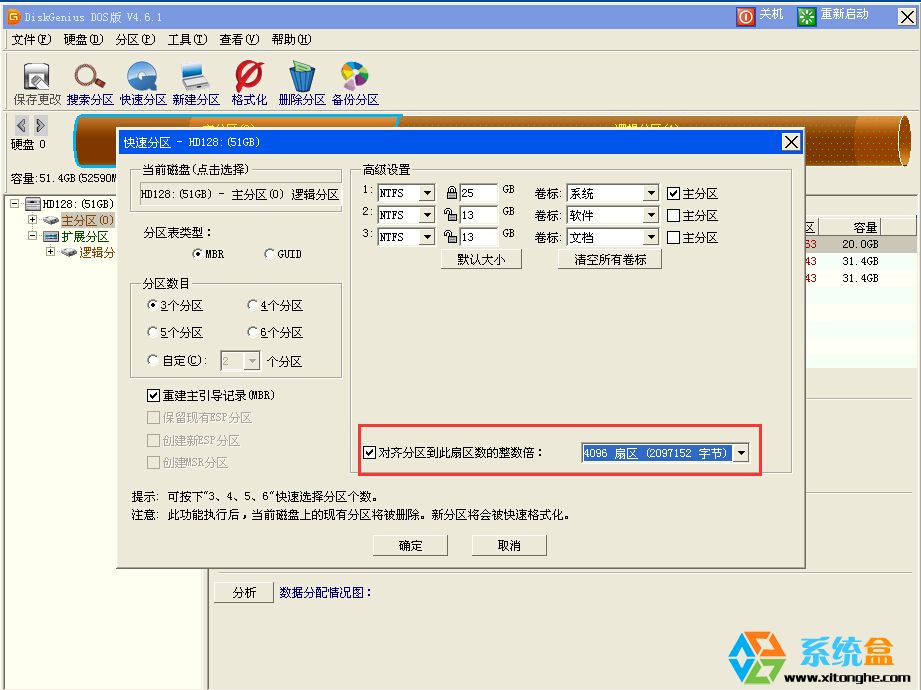The width and height of the screenshot is (921, 690).
Task: Toggle lock icon for partition 2 size
Action: [451, 214]
